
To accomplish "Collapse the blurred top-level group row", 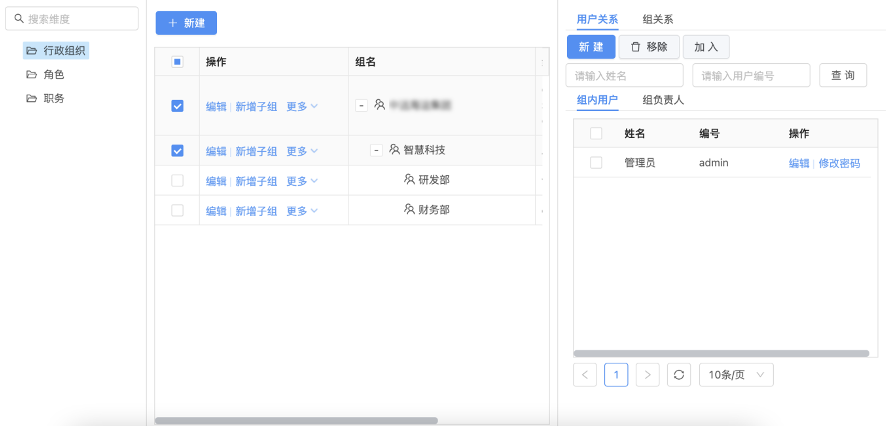I will pyautogui.click(x=362, y=106).
